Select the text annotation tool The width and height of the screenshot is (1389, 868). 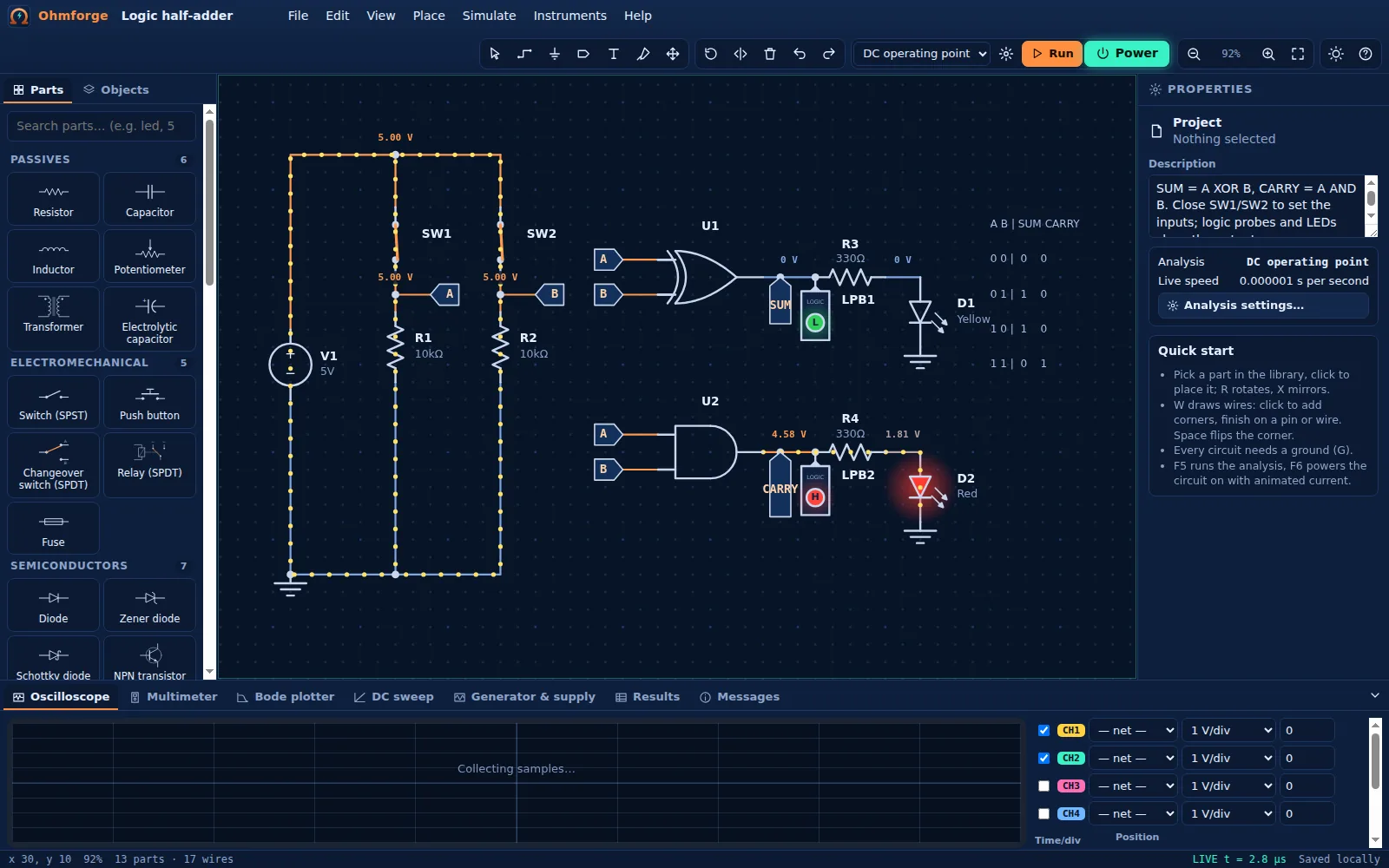(x=613, y=54)
